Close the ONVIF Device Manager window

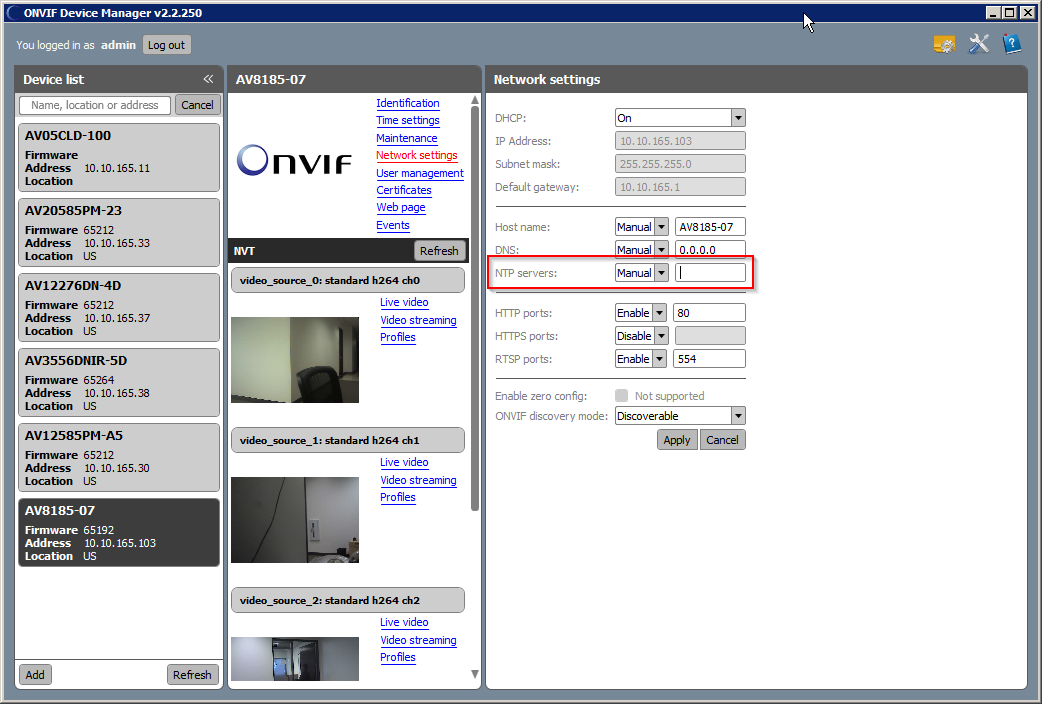(1027, 13)
